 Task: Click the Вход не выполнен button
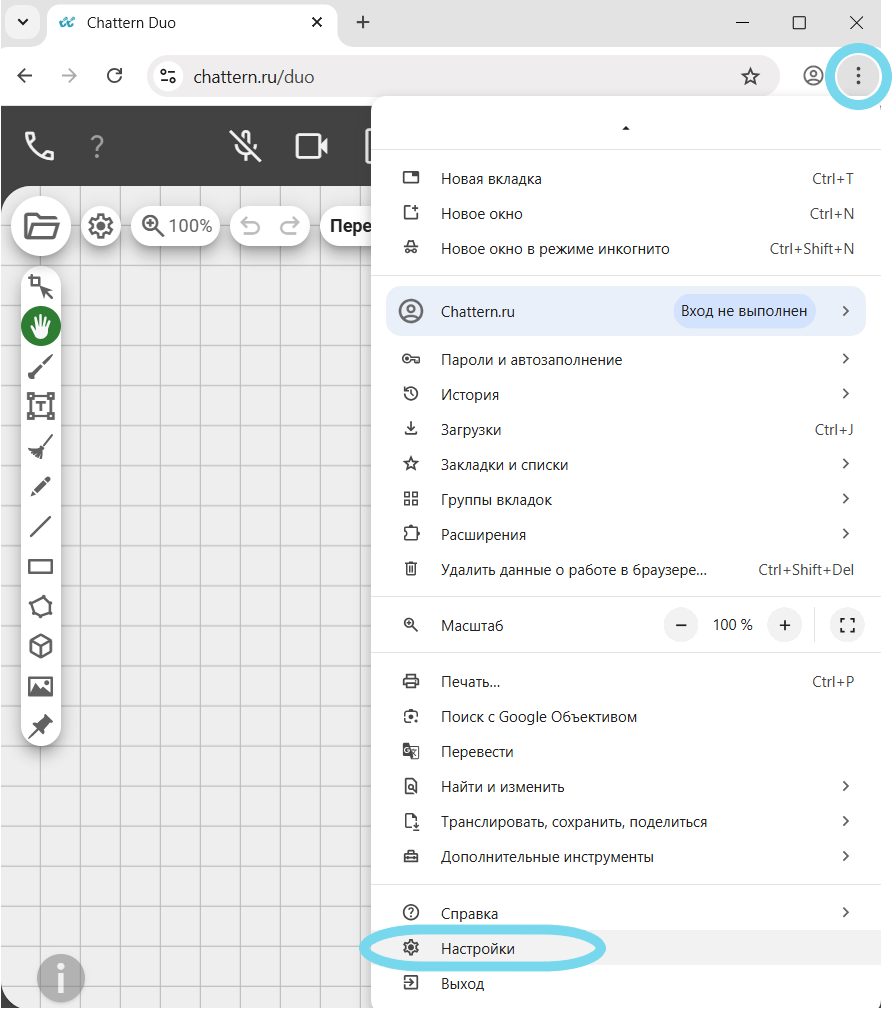744,311
